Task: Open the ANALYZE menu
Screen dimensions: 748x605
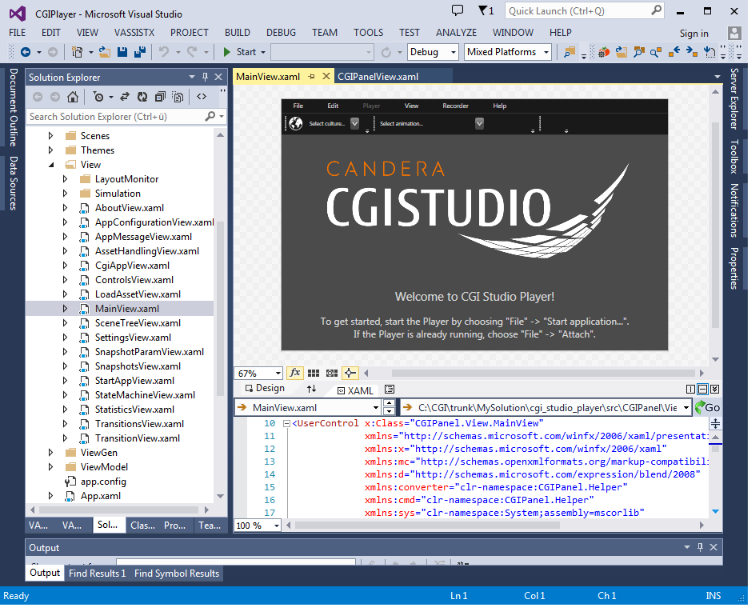Action: 456,32
